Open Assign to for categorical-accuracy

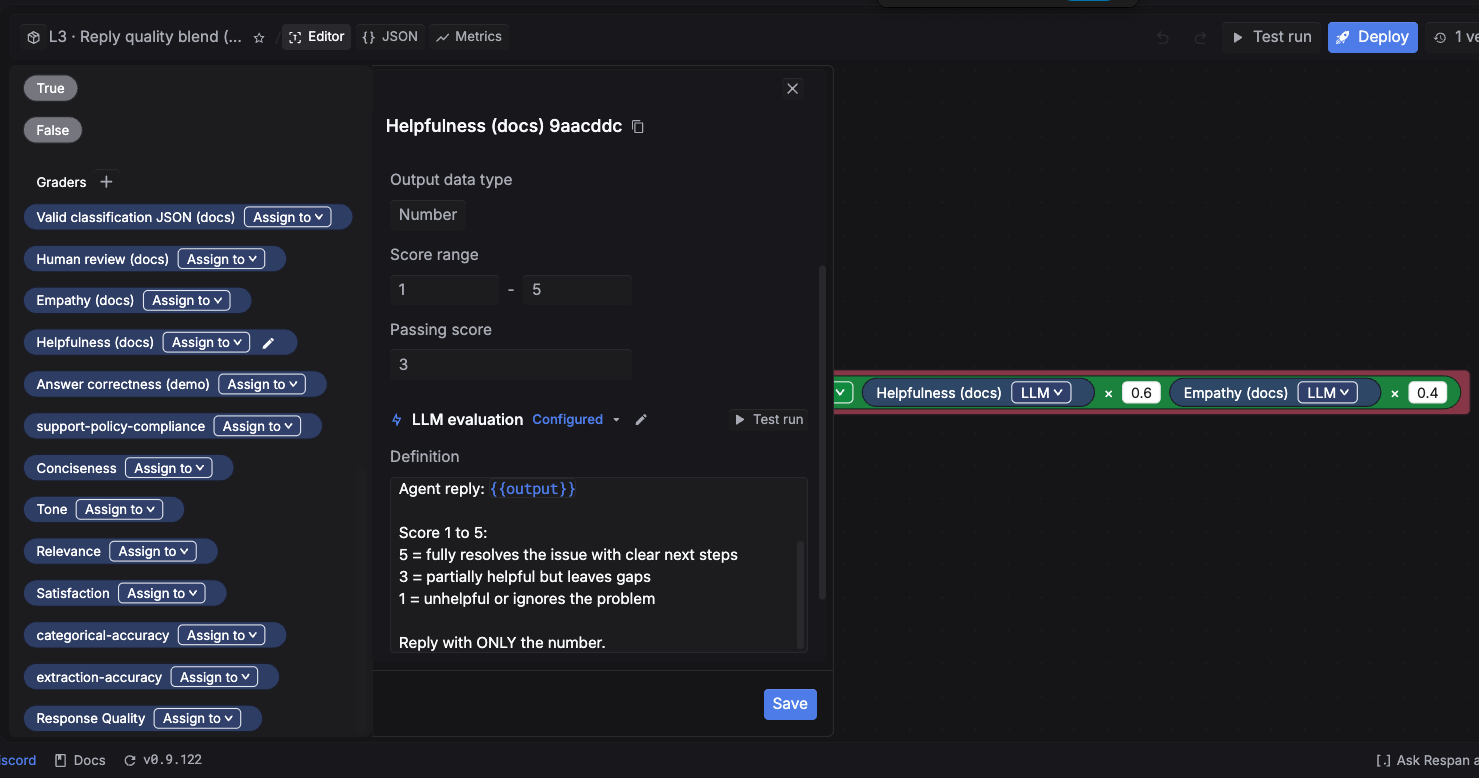pyautogui.click(x=221, y=635)
